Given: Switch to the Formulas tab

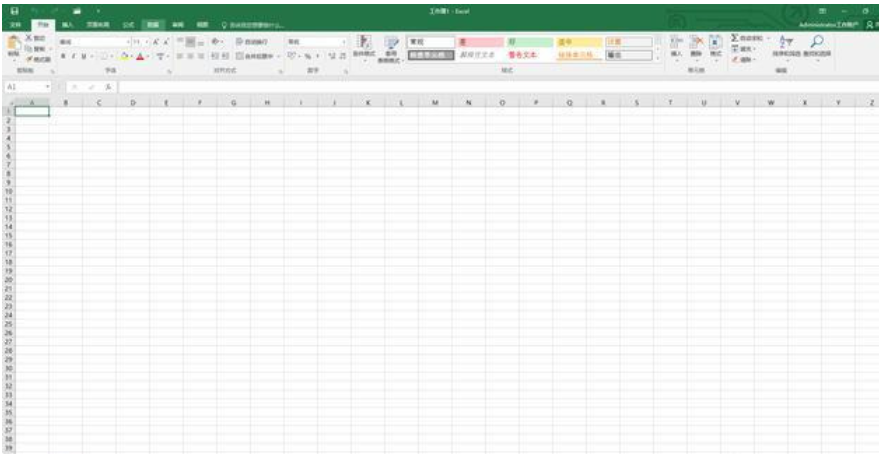Looking at the screenshot, I should pos(128,25).
